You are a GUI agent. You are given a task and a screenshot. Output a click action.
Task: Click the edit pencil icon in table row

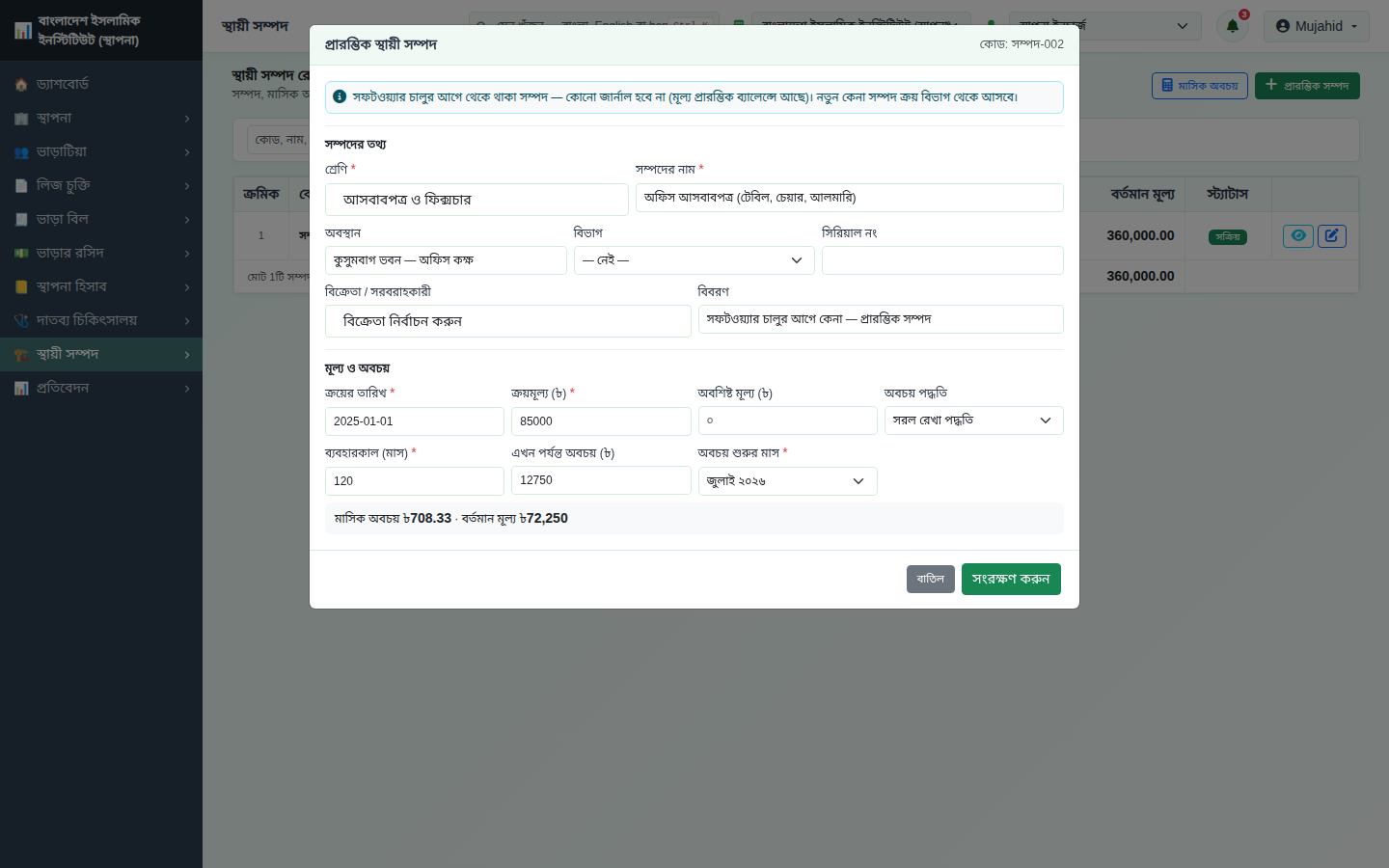point(1332,235)
